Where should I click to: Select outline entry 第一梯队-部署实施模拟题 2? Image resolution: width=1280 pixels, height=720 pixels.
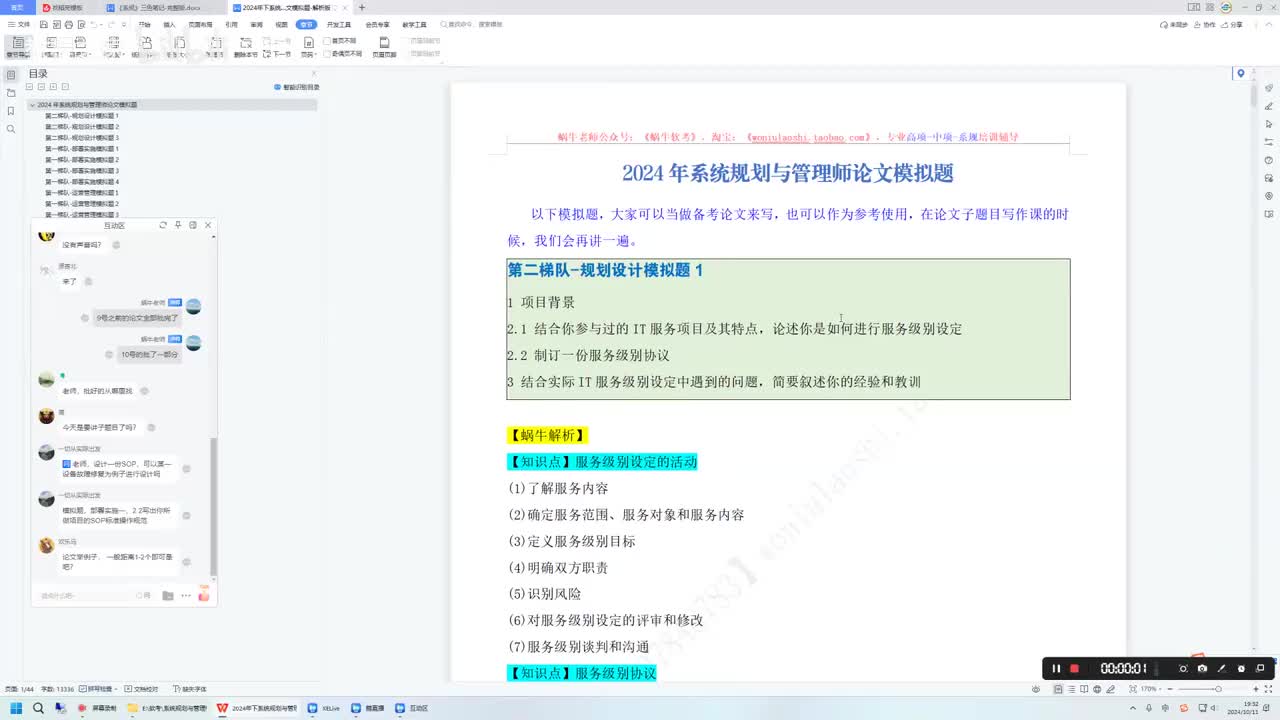point(82,160)
